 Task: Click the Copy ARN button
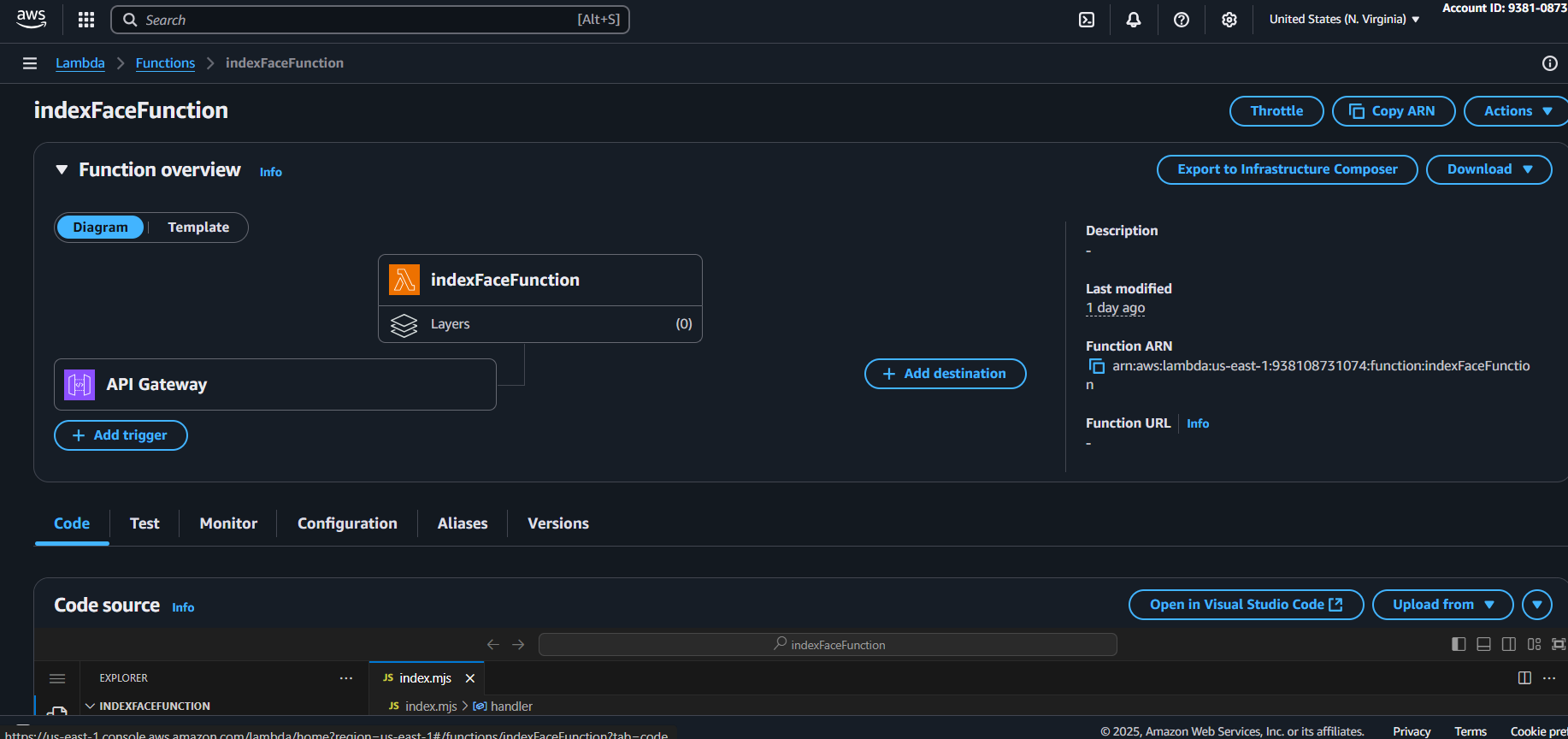pyautogui.click(x=1394, y=111)
